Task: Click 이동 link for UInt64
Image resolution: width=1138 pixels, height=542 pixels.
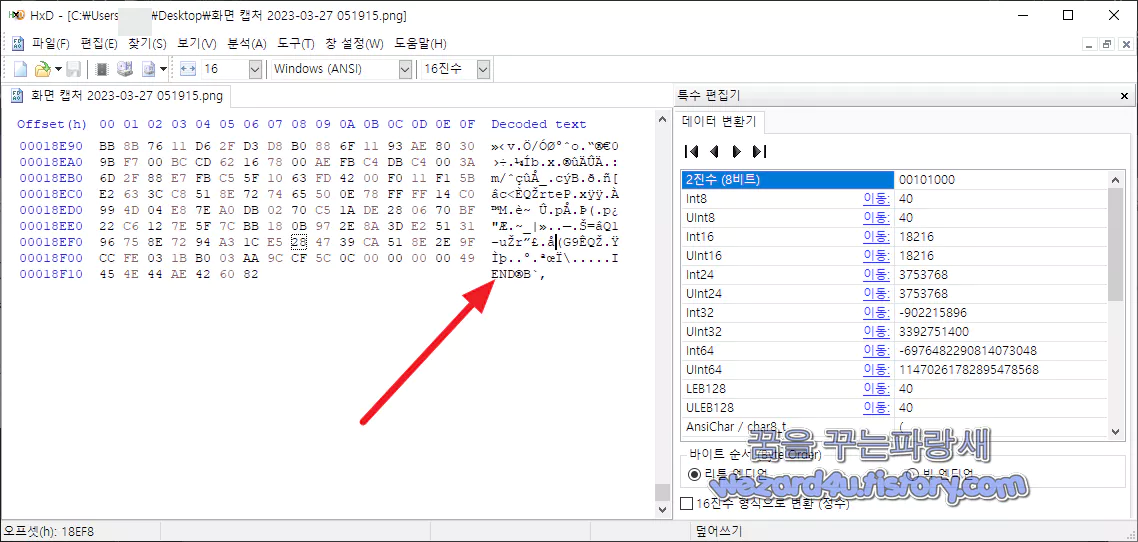Action: pos(877,369)
